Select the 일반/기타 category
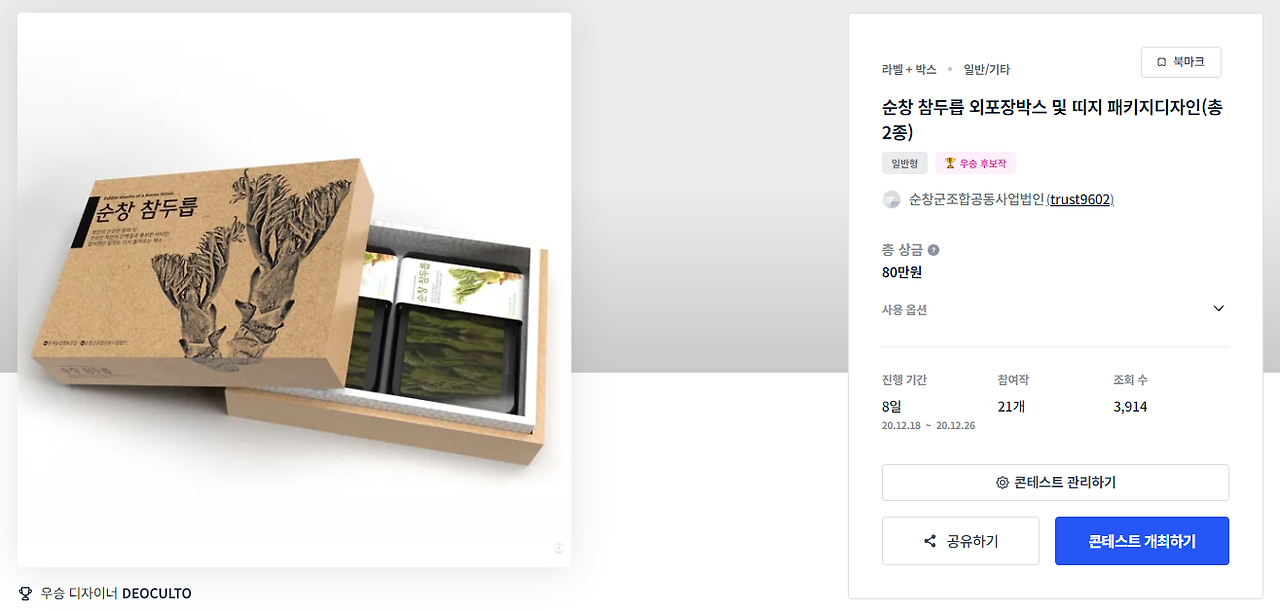Image resolution: width=1280 pixels, height=611 pixels. (x=986, y=69)
